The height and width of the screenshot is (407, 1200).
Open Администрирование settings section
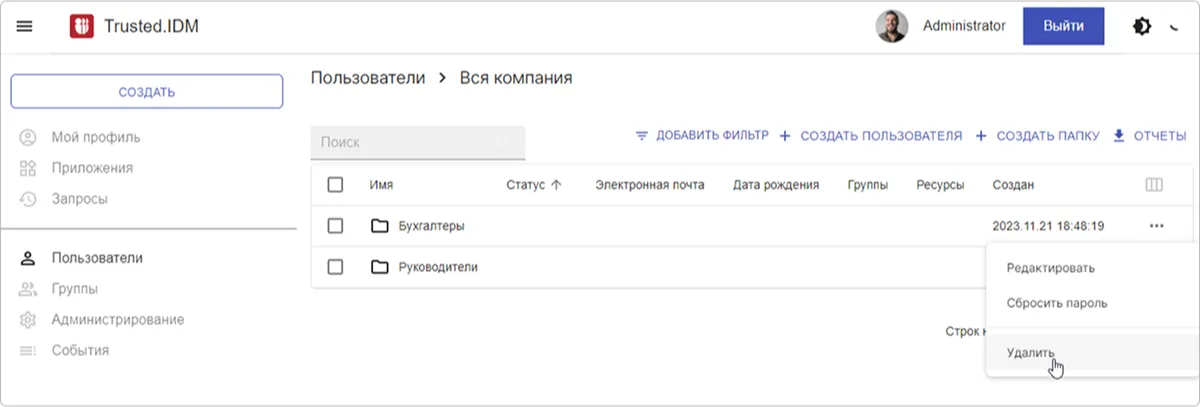(x=117, y=320)
